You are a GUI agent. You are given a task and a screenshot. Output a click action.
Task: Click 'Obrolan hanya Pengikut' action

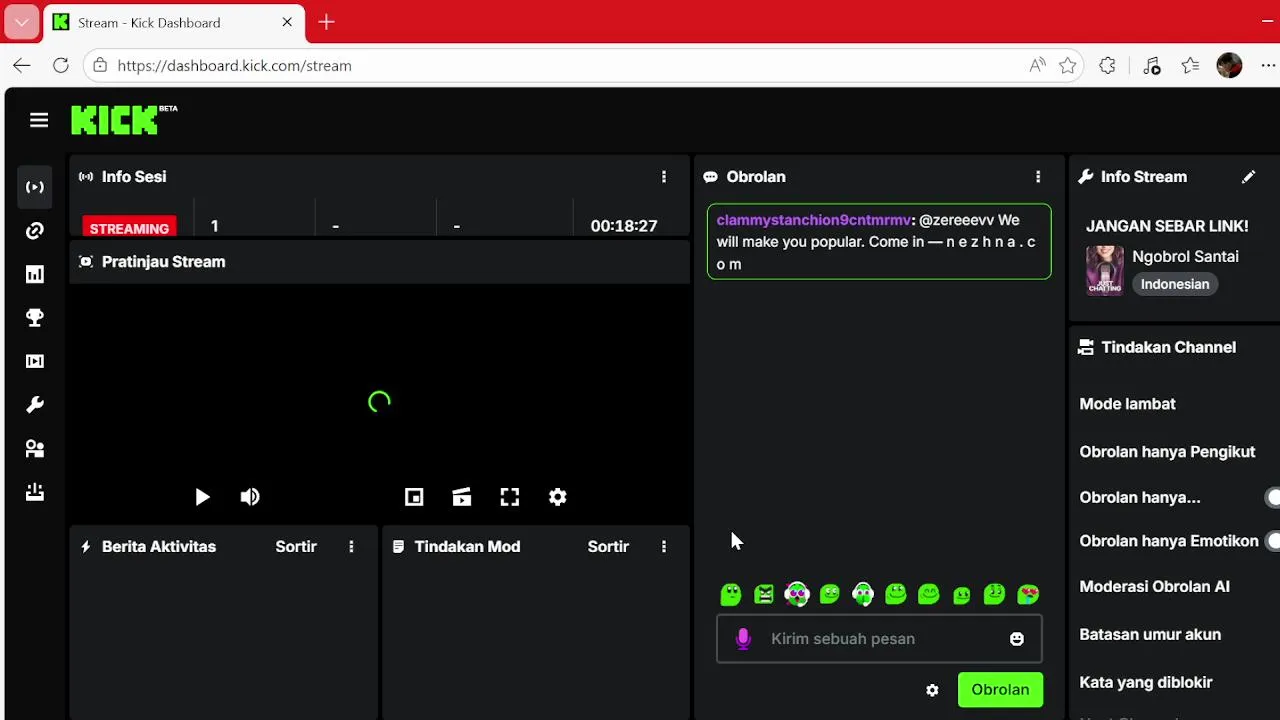[x=1167, y=452]
